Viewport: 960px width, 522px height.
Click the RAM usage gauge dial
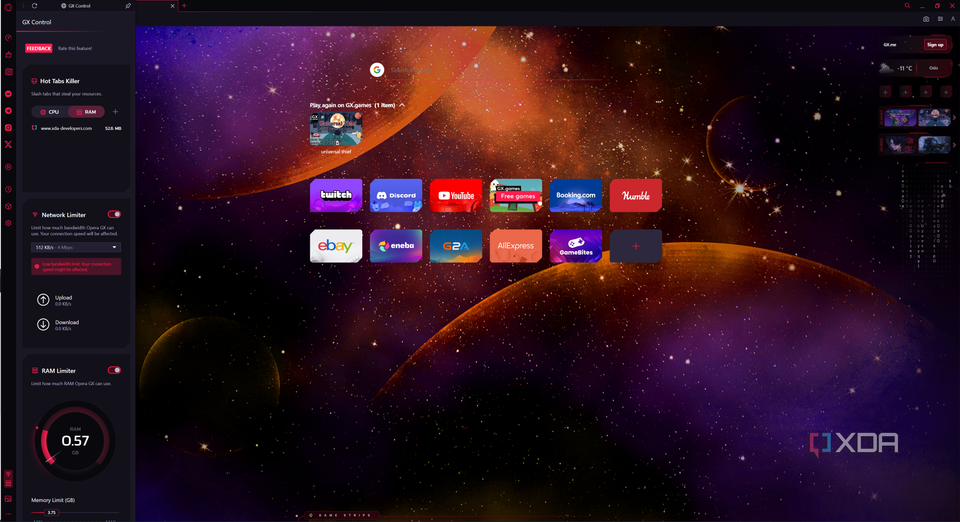(75, 441)
